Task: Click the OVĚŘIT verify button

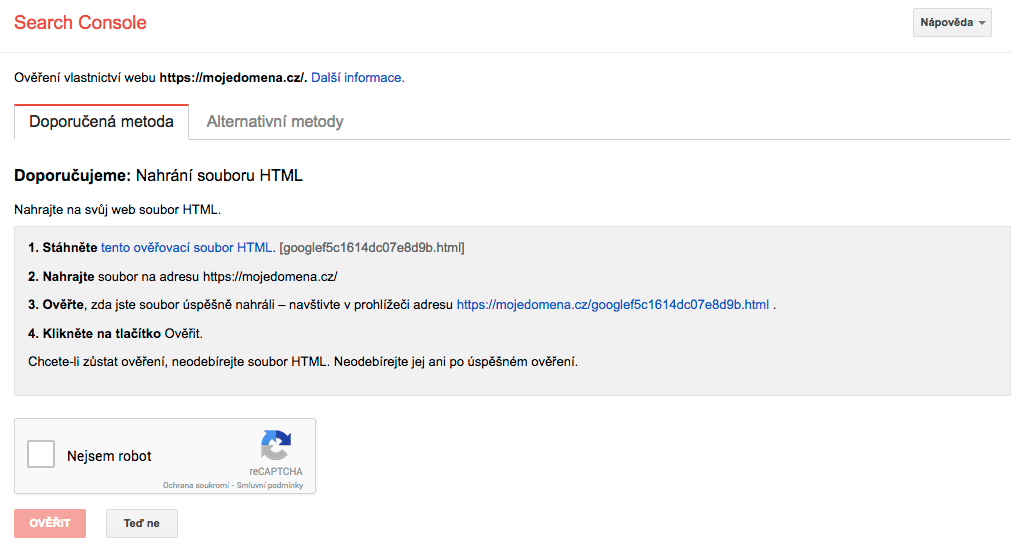Action: click(50, 523)
